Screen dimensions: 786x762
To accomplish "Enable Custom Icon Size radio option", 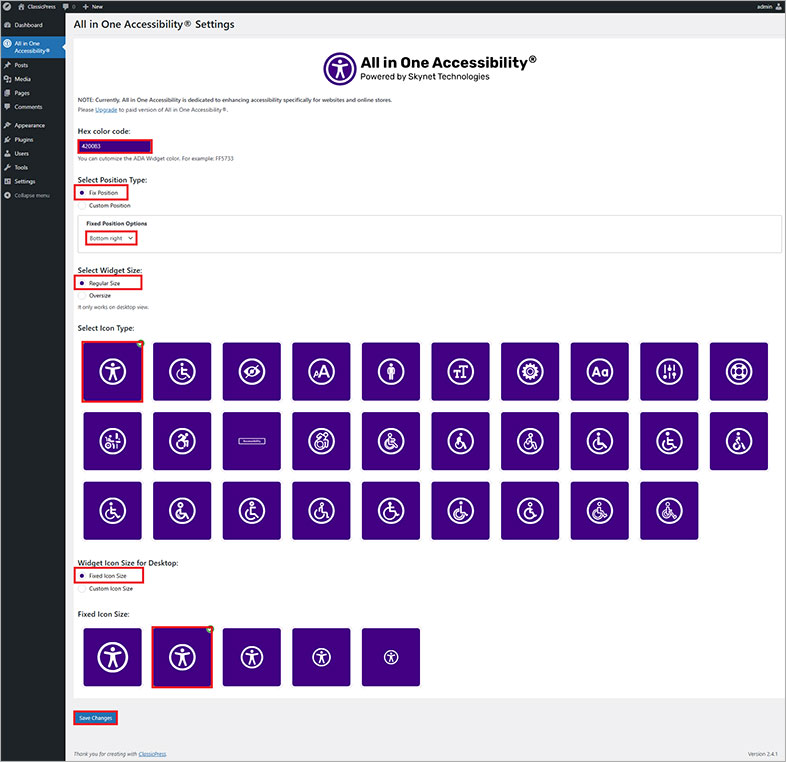I will coord(81,588).
